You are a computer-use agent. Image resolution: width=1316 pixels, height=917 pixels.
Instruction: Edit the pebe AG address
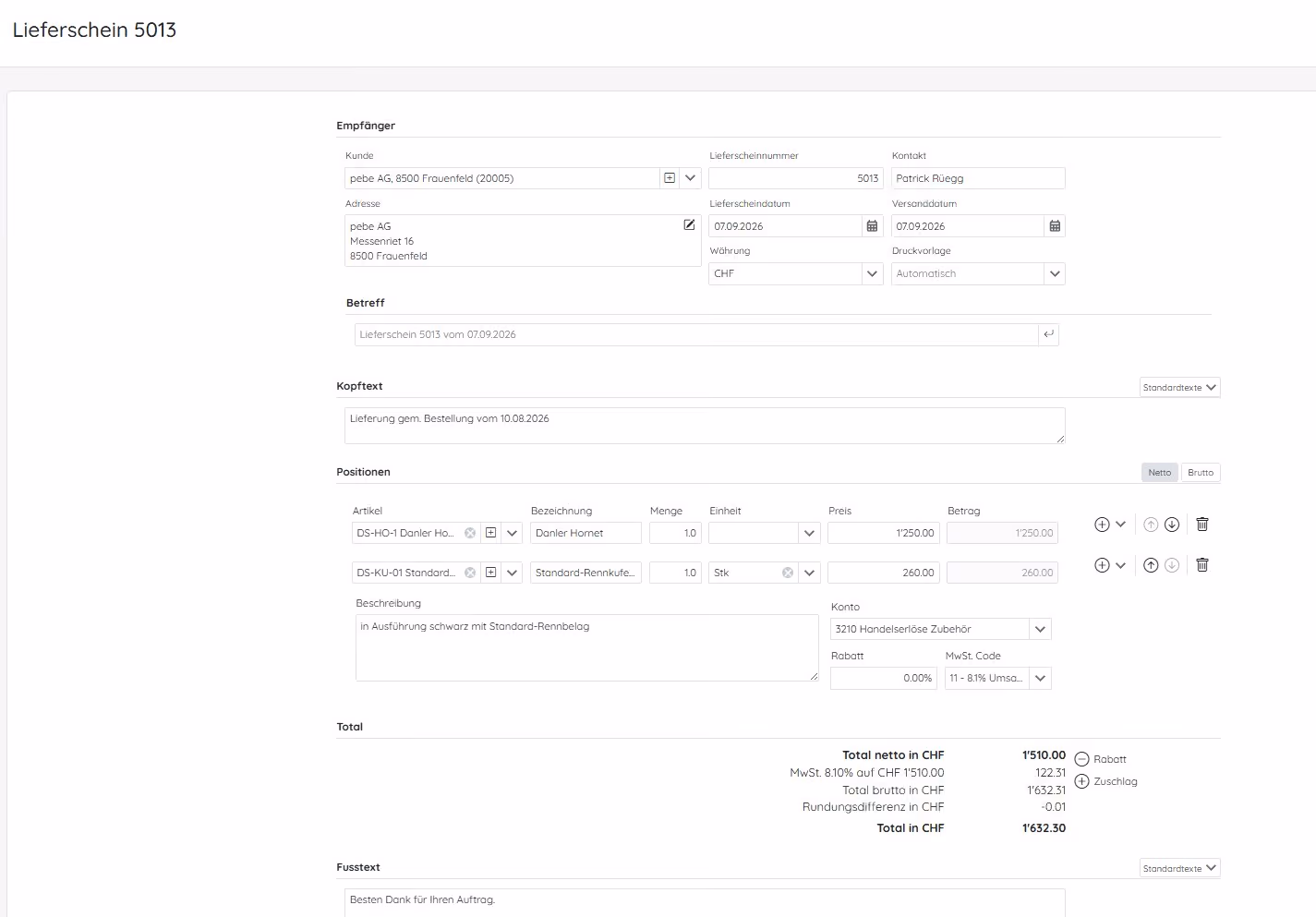click(x=689, y=224)
